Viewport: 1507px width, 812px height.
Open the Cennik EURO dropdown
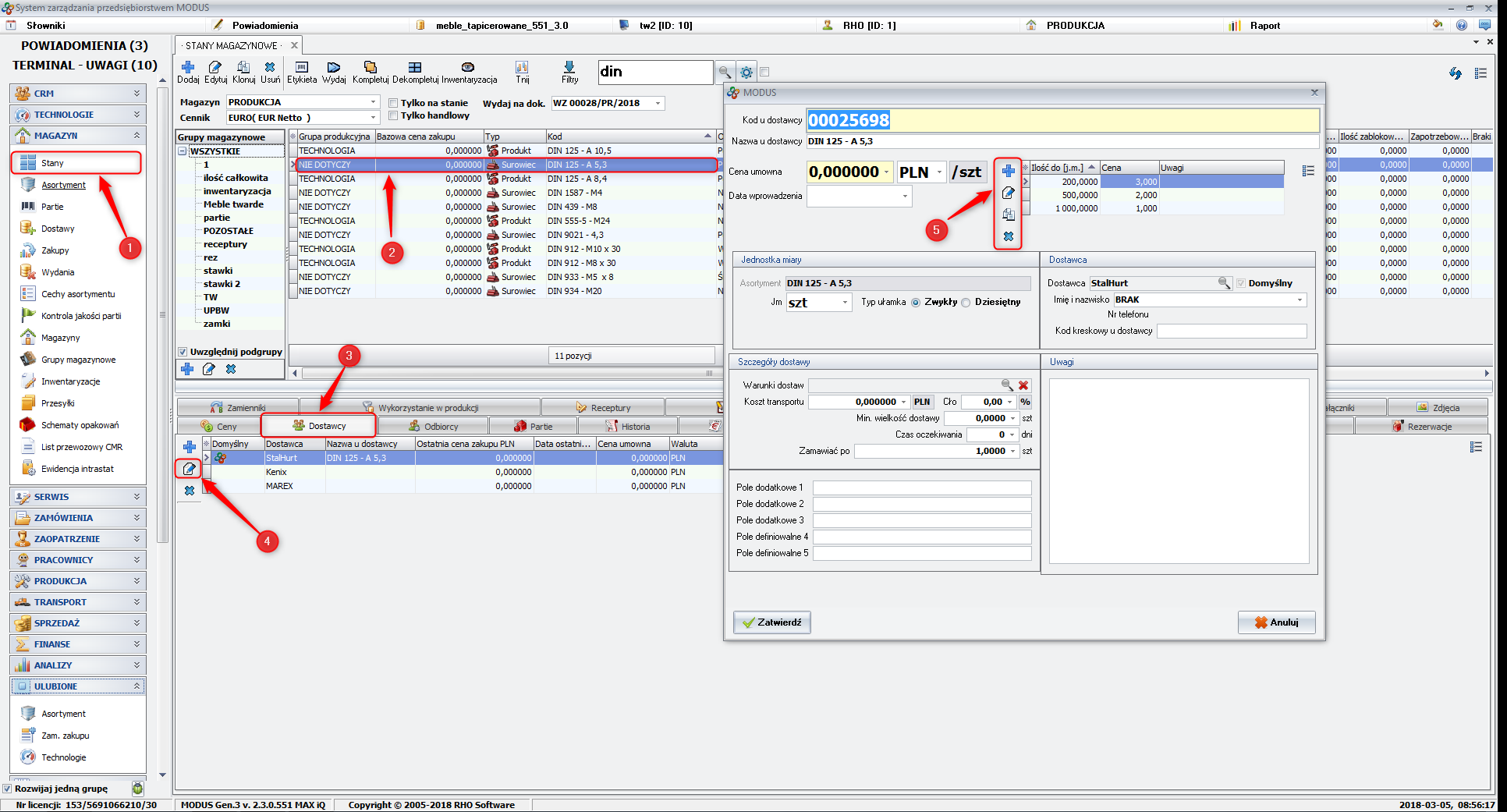(373, 118)
